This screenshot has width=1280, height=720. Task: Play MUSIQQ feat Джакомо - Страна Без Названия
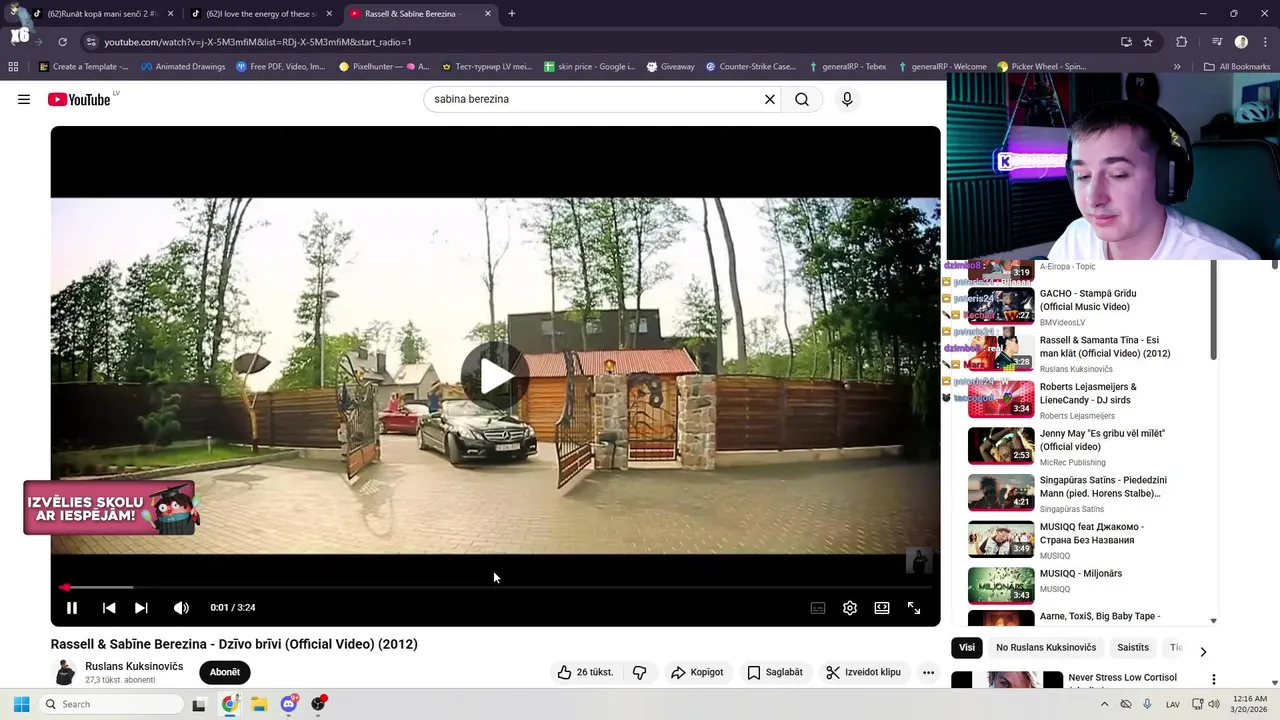1092,533
